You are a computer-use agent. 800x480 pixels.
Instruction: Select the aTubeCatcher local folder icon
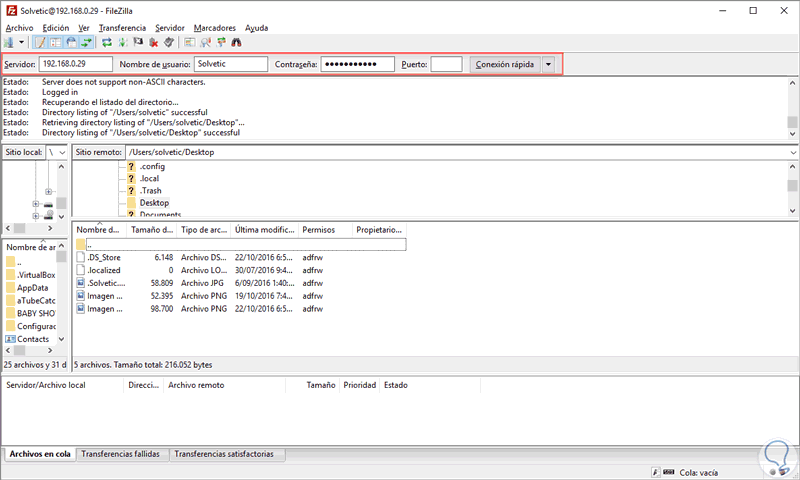pos(11,300)
